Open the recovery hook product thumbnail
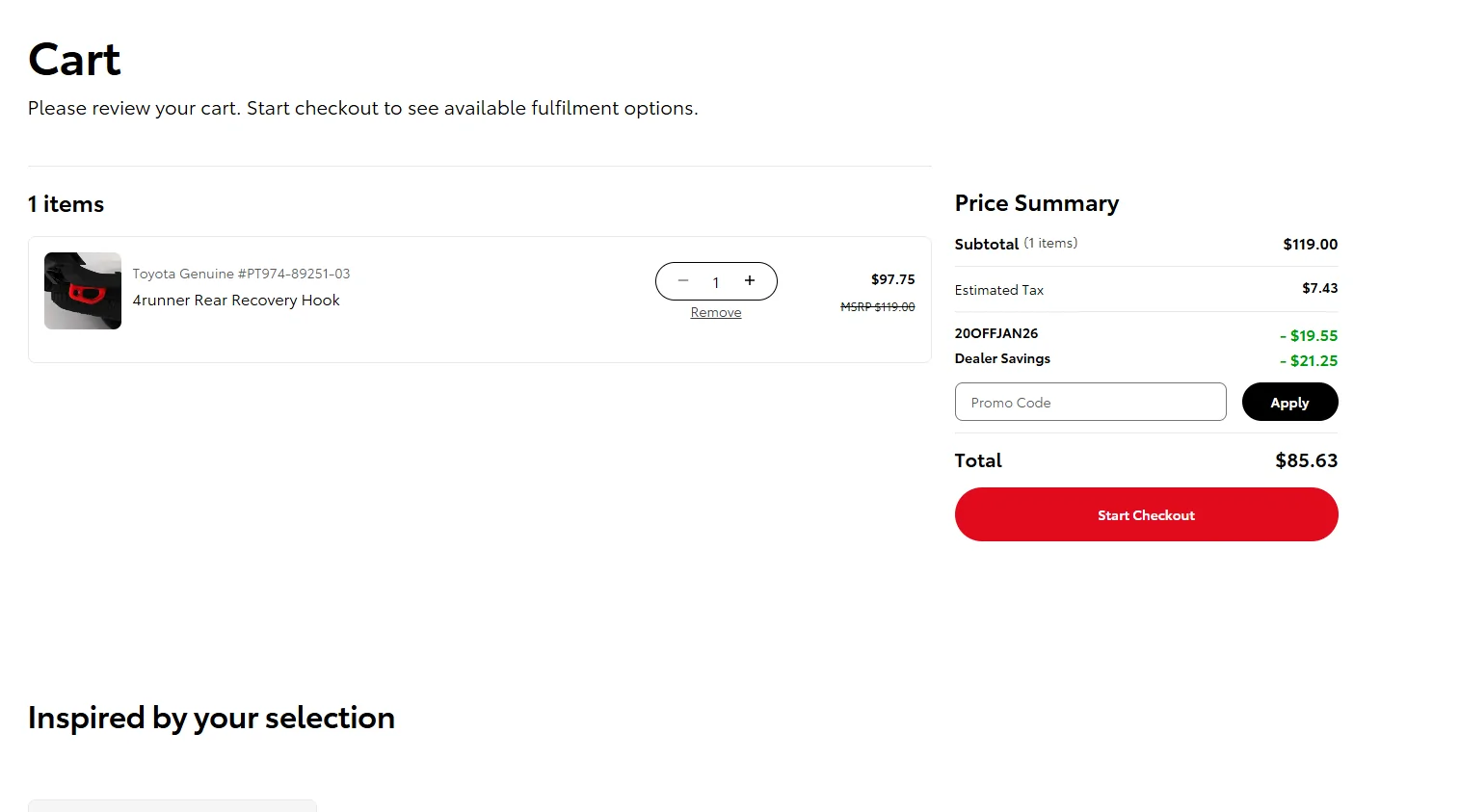The image size is (1460, 812). 83,291
